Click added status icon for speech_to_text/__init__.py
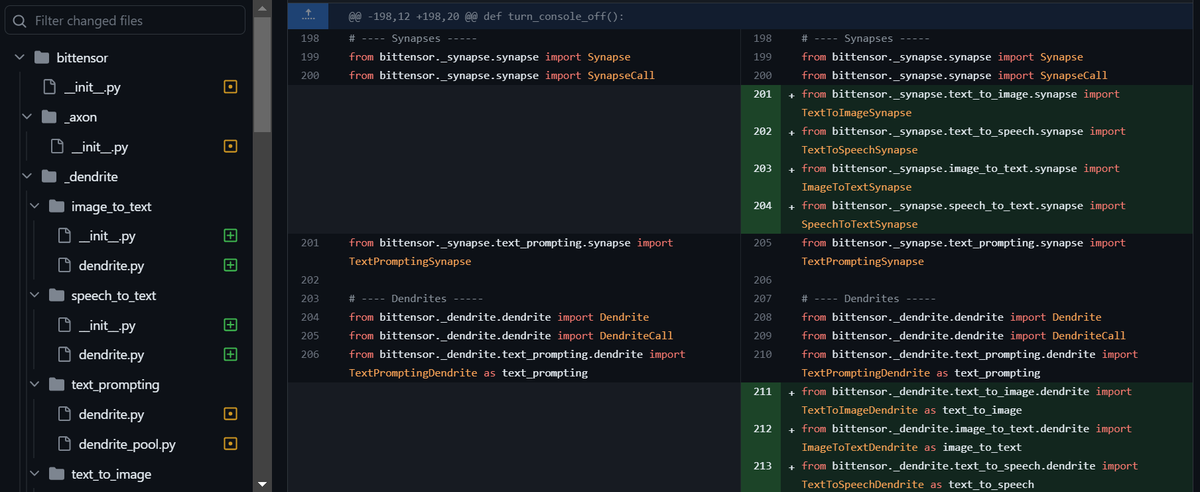The image size is (1200, 492). [x=231, y=326]
